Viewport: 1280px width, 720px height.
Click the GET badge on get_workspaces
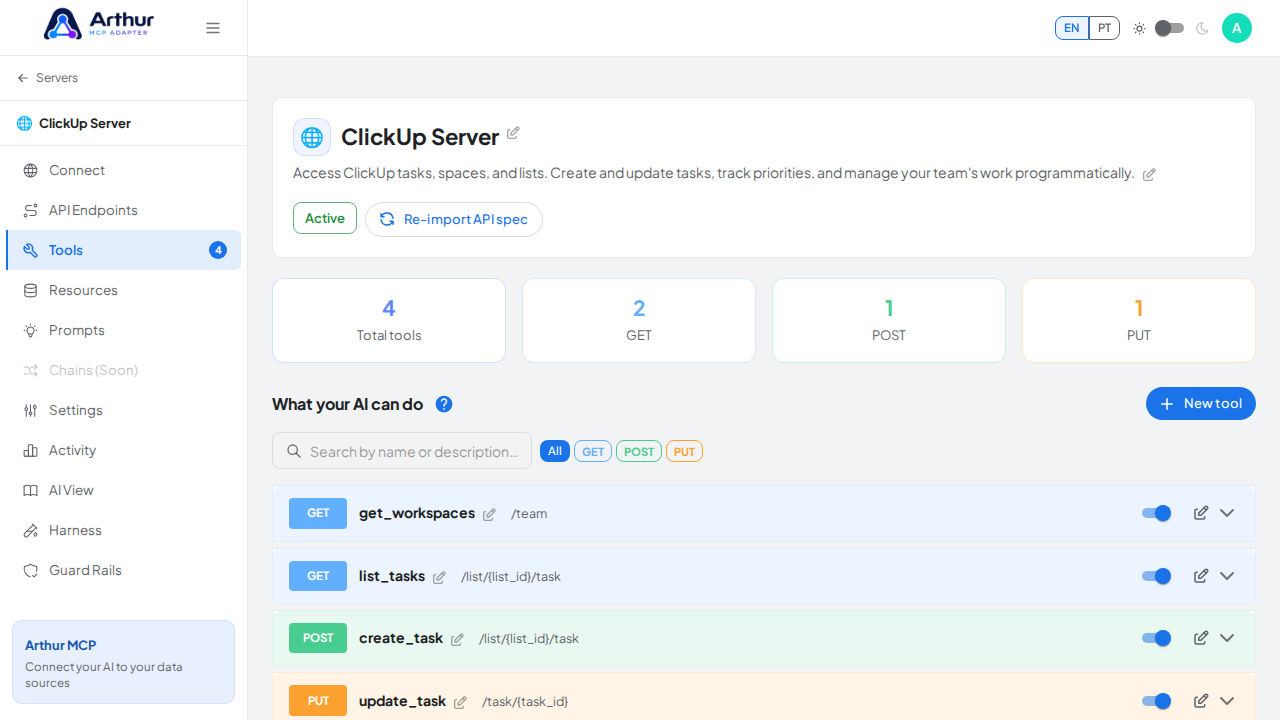pyautogui.click(x=318, y=513)
